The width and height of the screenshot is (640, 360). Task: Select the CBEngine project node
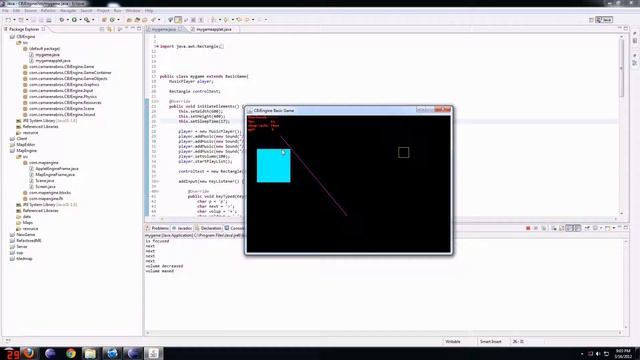(x=26, y=37)
